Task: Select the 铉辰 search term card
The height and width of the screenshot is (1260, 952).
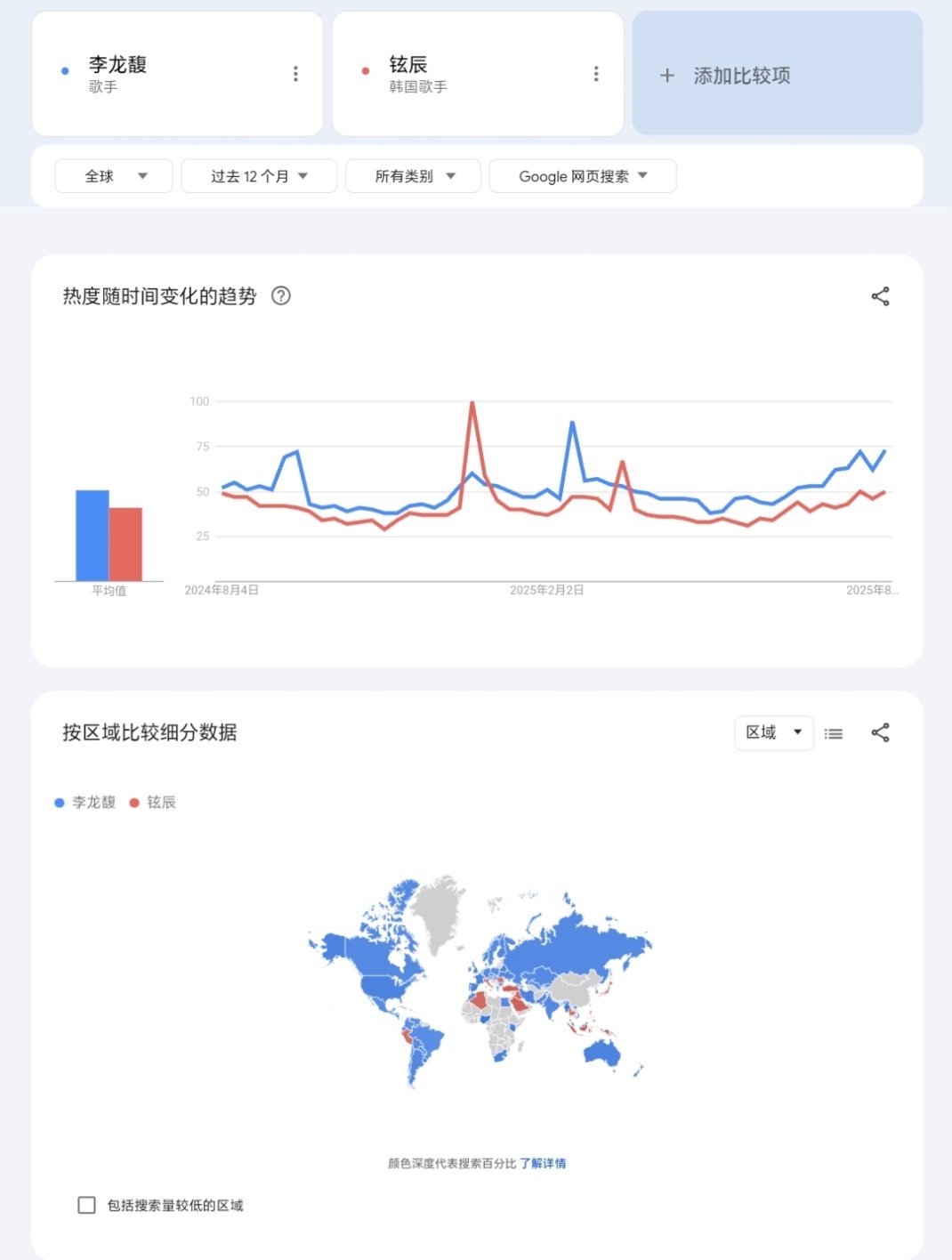Action: coord(478,74)
